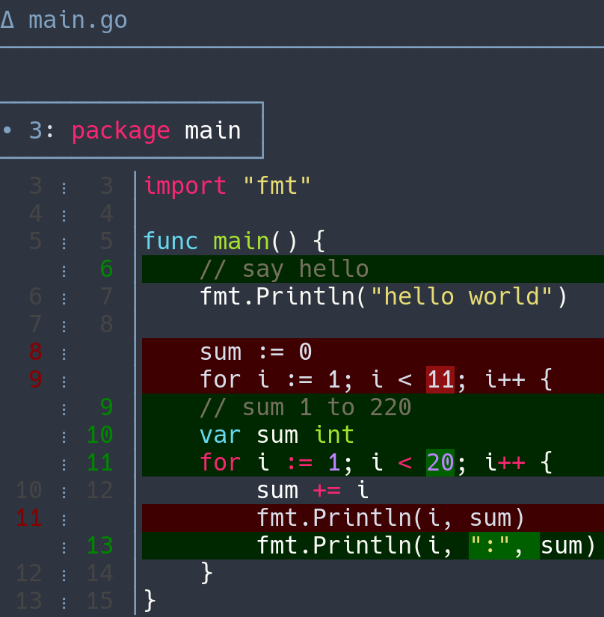Select the 'package main' hunk header text
The height and width of the screenshot is (617, 604).
pos(156,130)
